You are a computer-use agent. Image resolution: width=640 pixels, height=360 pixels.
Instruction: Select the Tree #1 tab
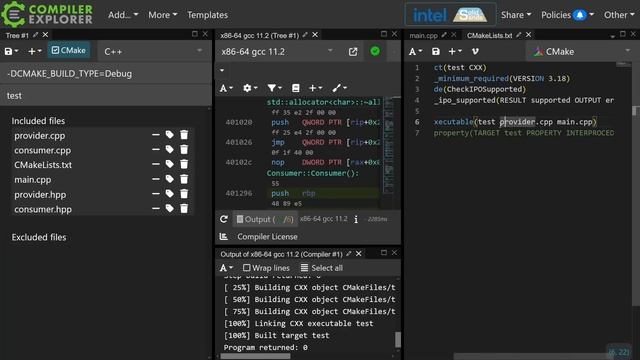tap(17, 36)
